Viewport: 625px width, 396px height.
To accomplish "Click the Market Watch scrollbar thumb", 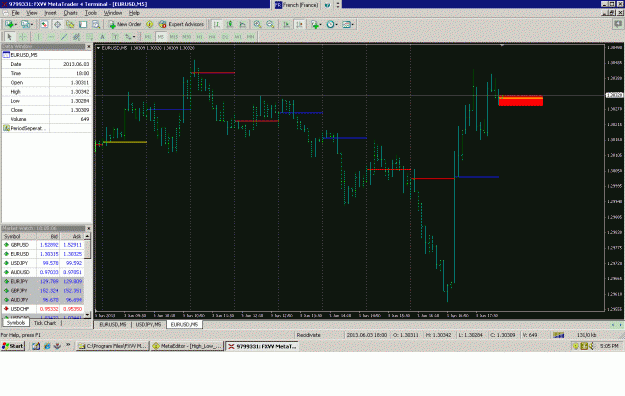I will (x=87, y=249).
